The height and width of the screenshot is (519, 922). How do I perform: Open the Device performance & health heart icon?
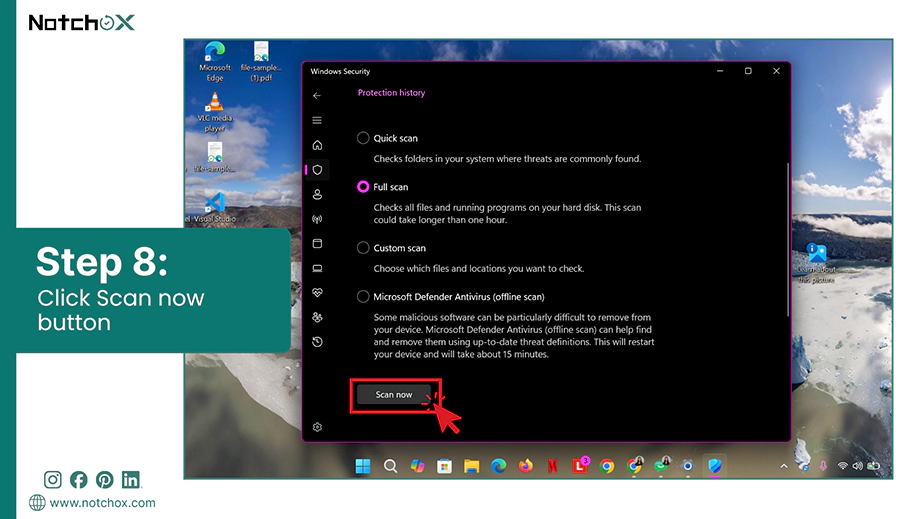pos(318,293)
